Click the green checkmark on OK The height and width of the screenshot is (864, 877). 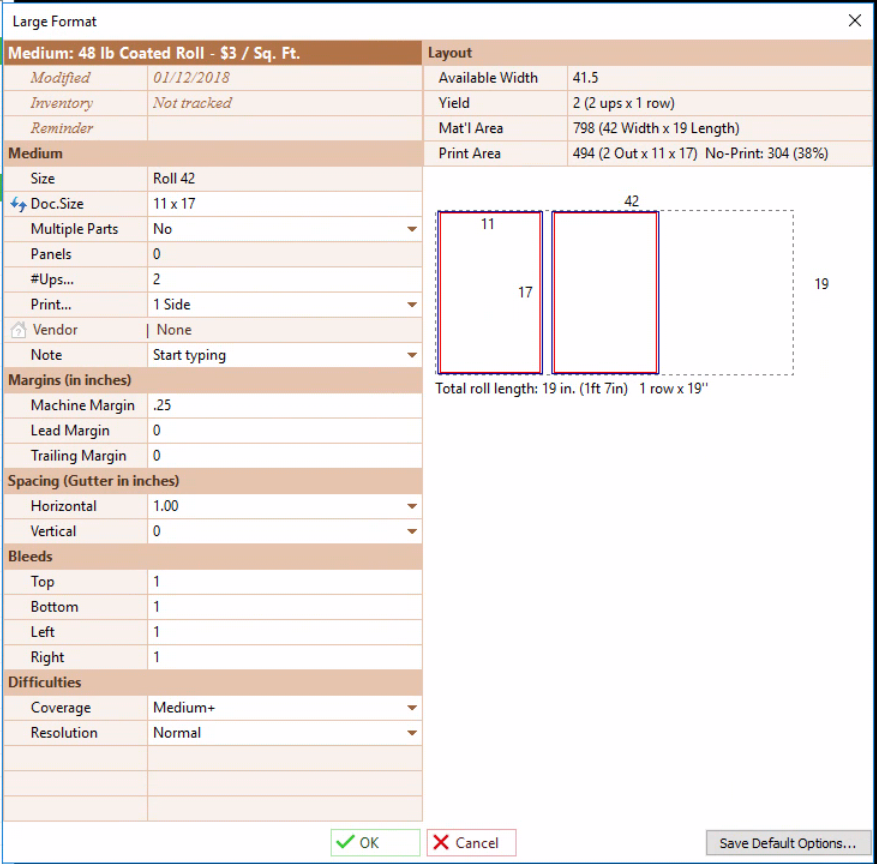[345, 843]
